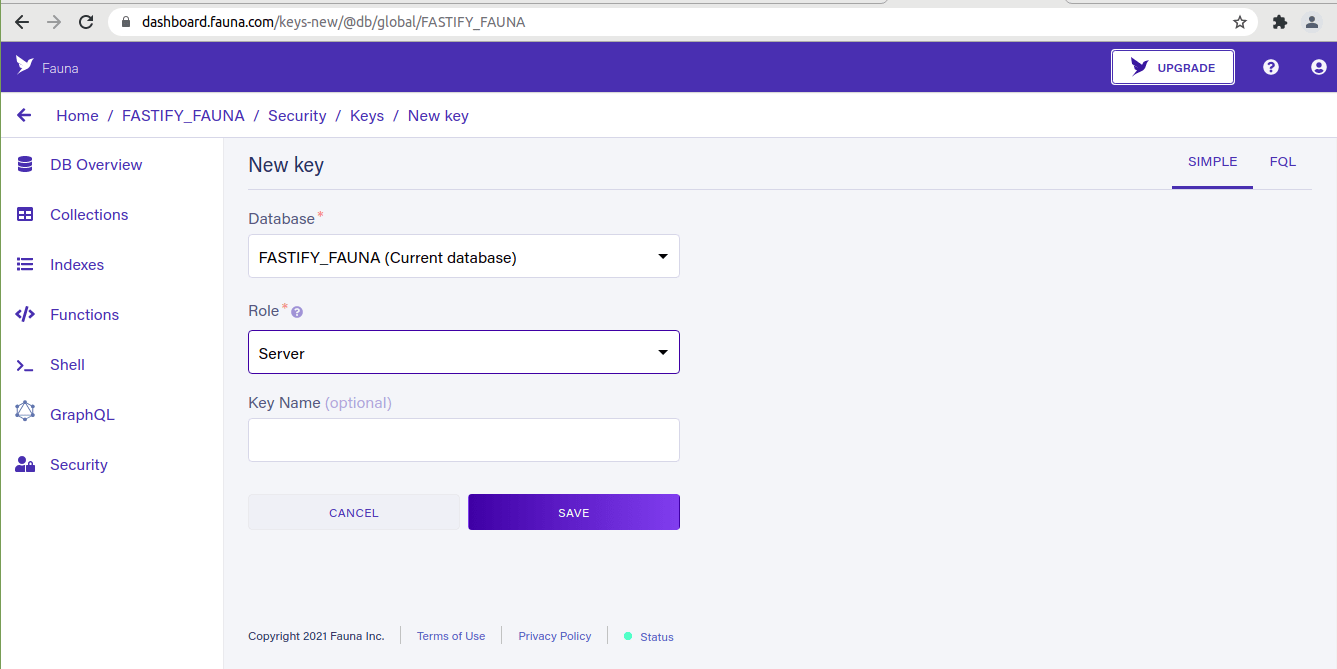The height and width of the screenshot is (669, 1337).
Task: Go to Keys breadcrumb
Action: coord(367,116)
